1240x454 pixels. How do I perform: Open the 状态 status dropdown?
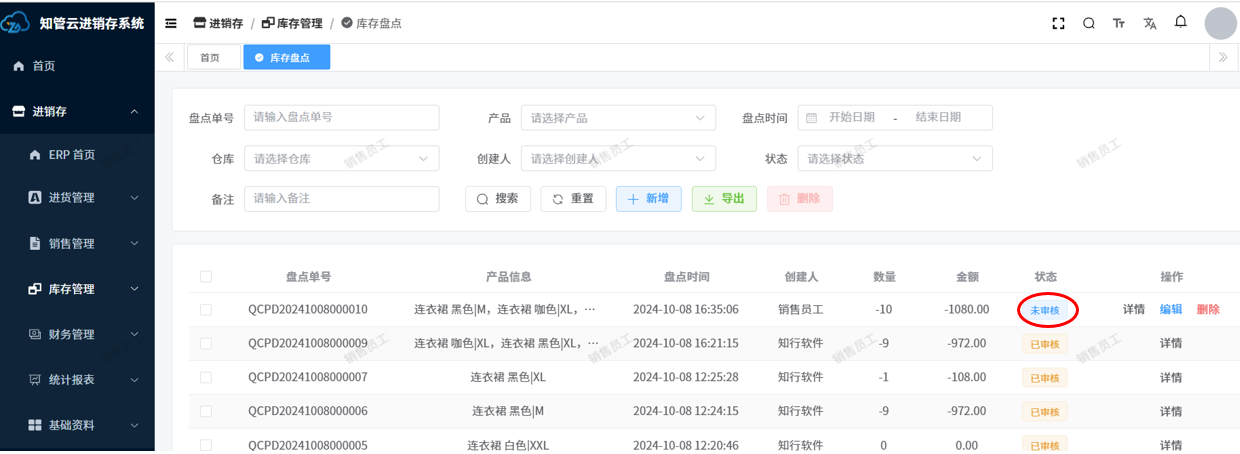click(x=894, y=159)
